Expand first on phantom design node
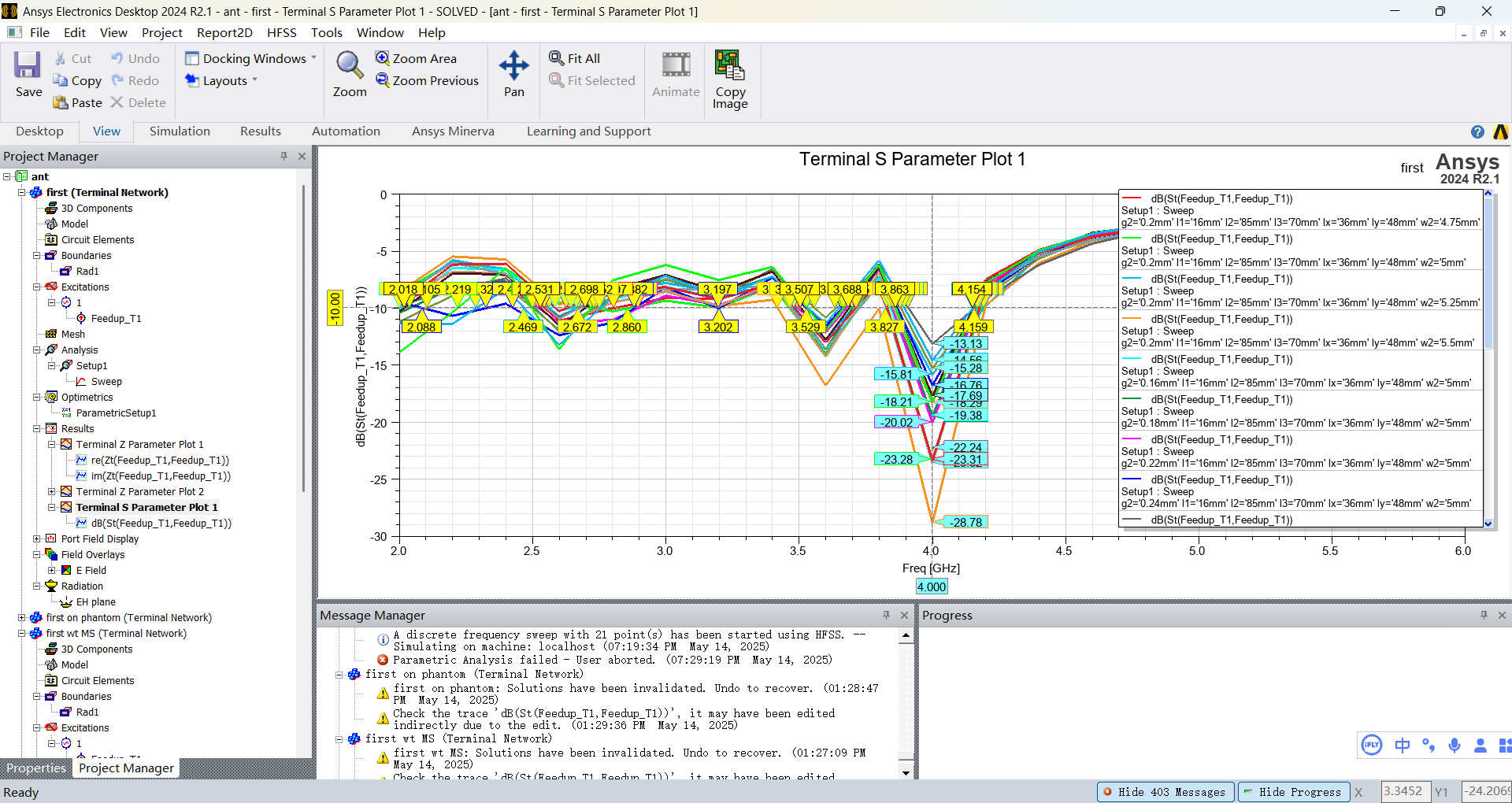The width and height of the screenshot is (1512, 803). [22, 617]
